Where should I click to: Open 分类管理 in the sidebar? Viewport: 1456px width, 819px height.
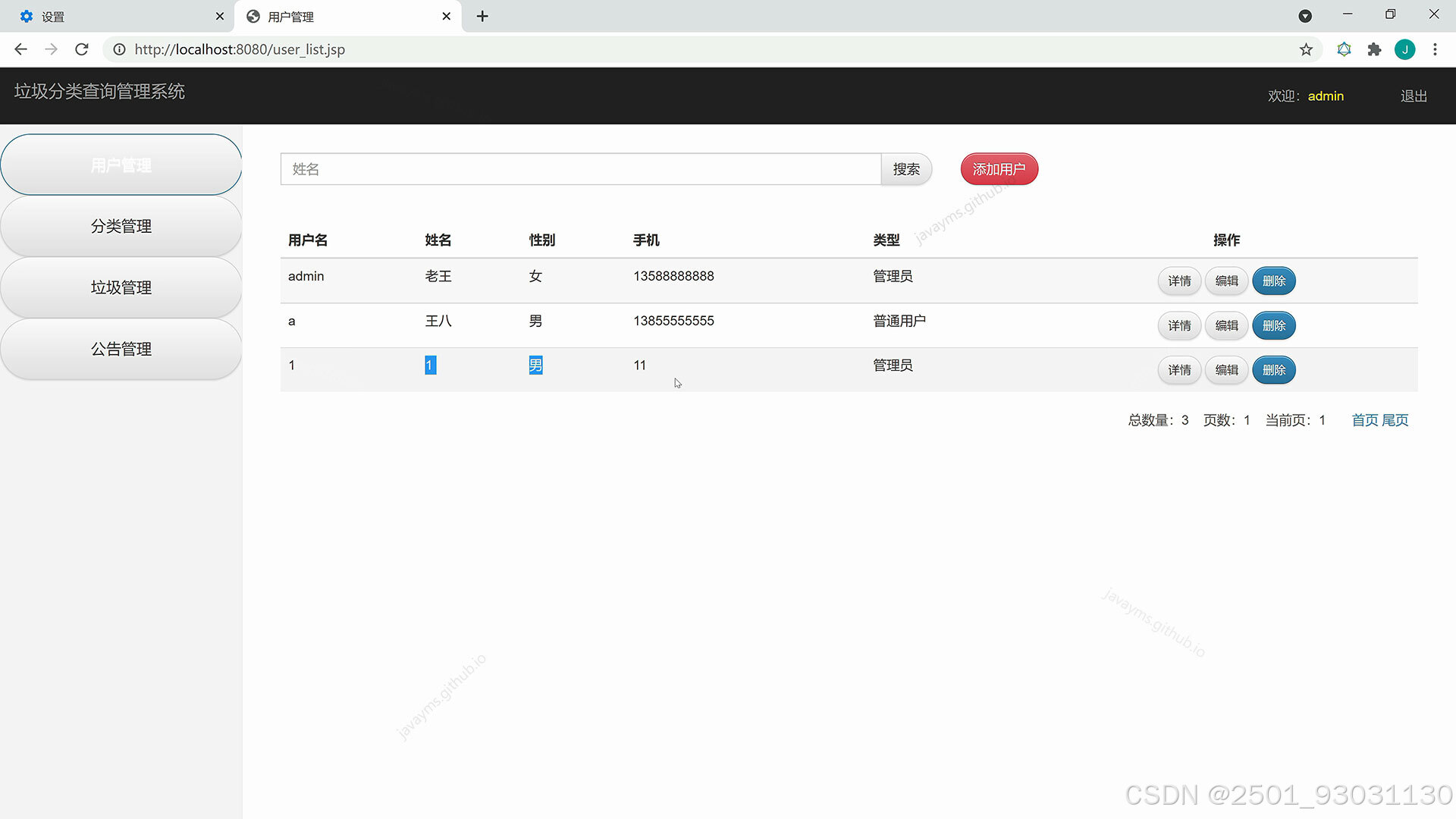pyautogui.click(x=121, y=226)
